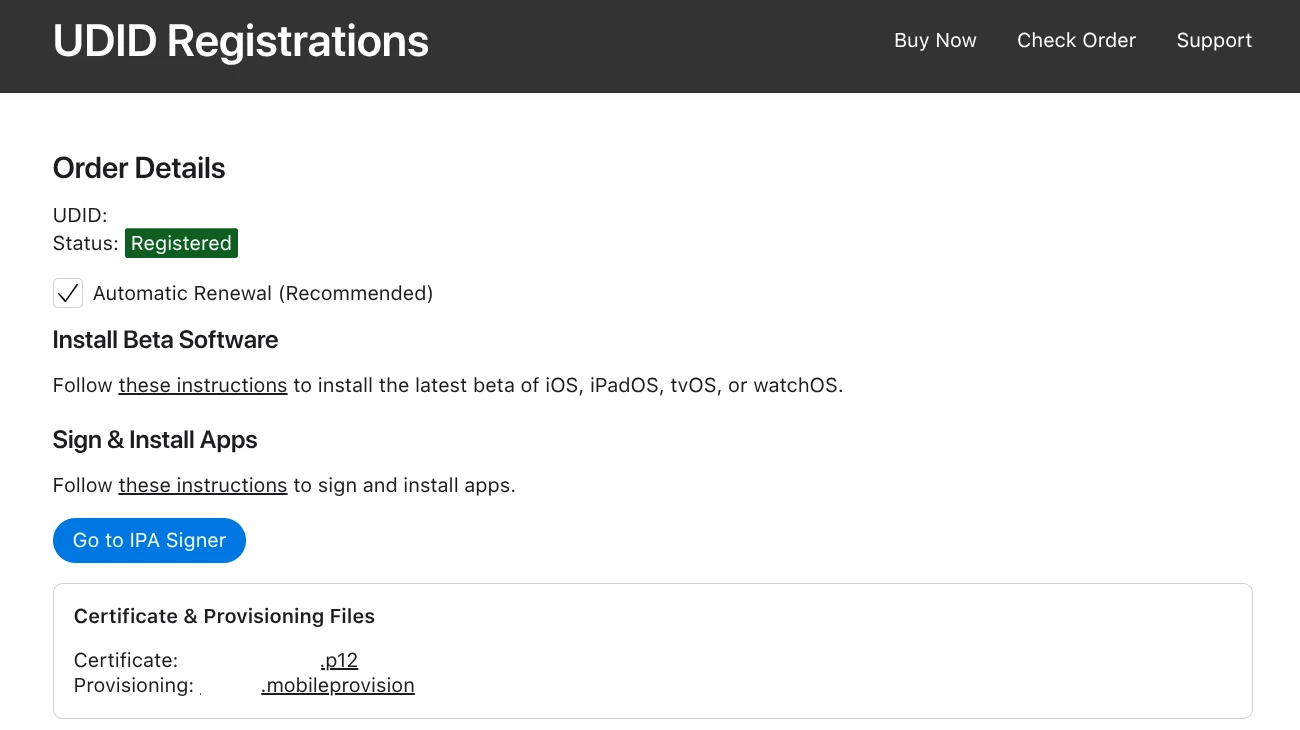The image size is (1300, 730).
Task: Click the UDID: field label
Action: pyautogui.click(x=80, y=215)
